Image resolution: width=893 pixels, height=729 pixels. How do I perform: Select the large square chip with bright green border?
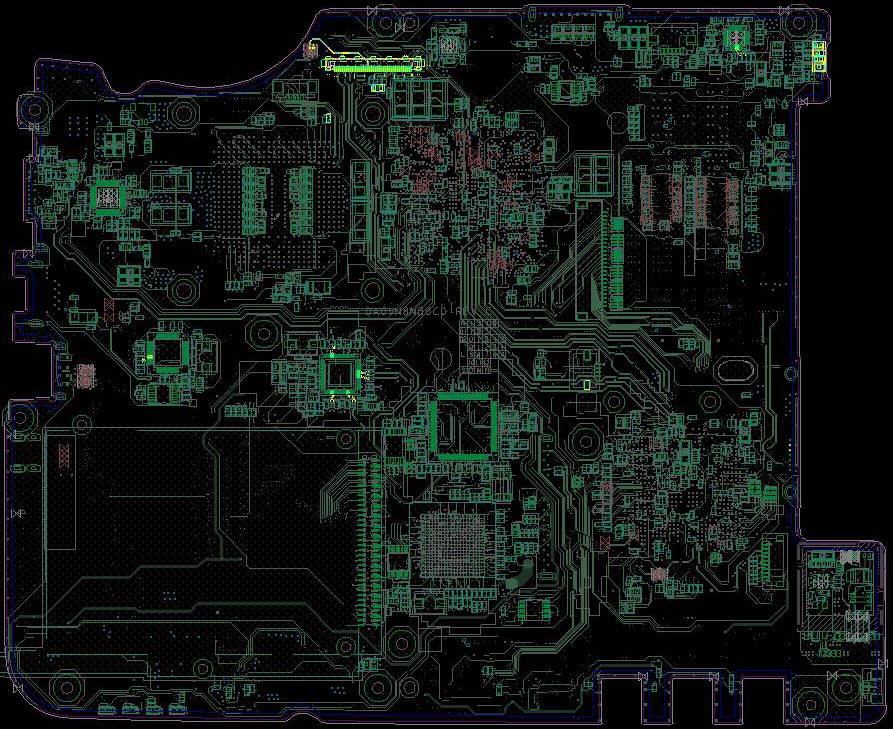461,426
